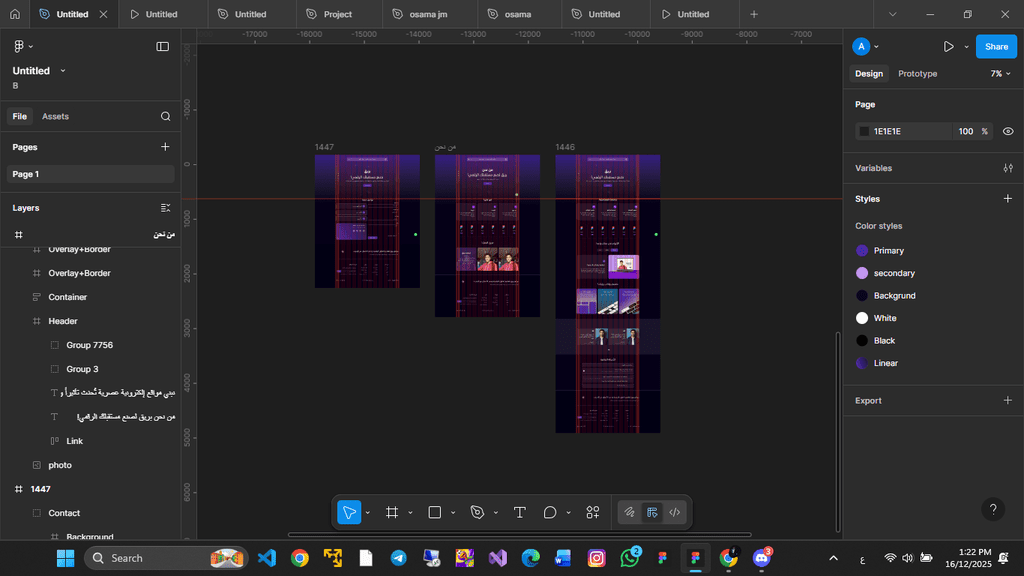Activate the Pen tool

(477, 512)
